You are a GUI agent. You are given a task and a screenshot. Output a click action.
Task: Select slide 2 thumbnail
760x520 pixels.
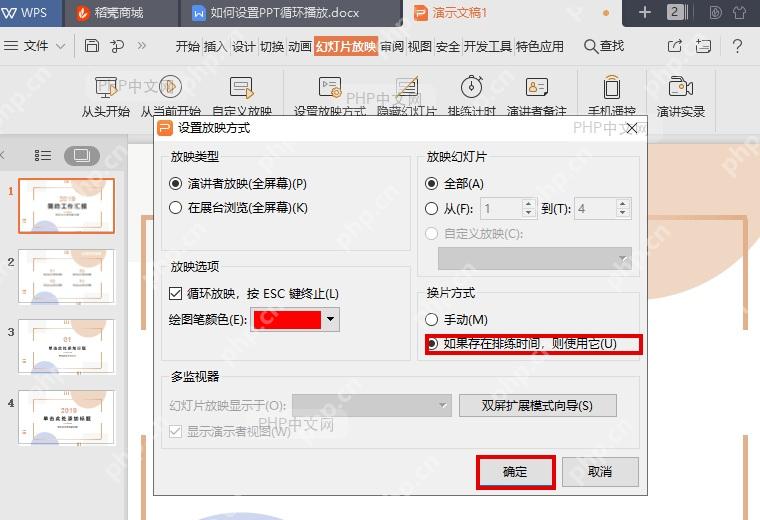point(66,276)
